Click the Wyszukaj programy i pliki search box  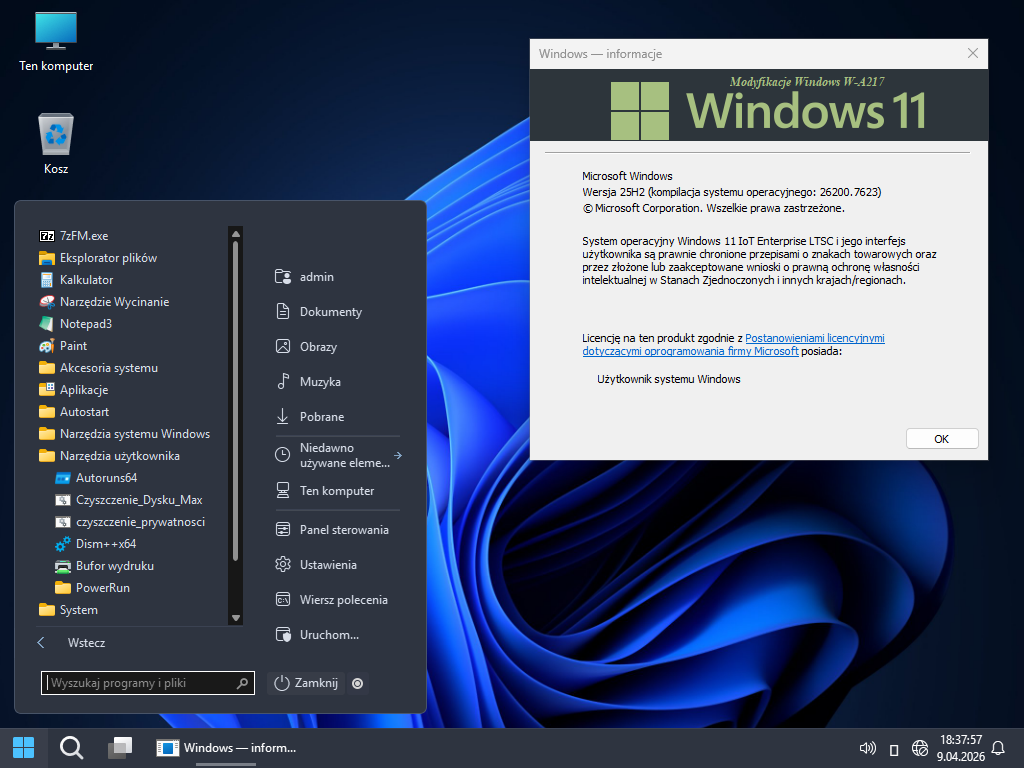coord(140,683)
